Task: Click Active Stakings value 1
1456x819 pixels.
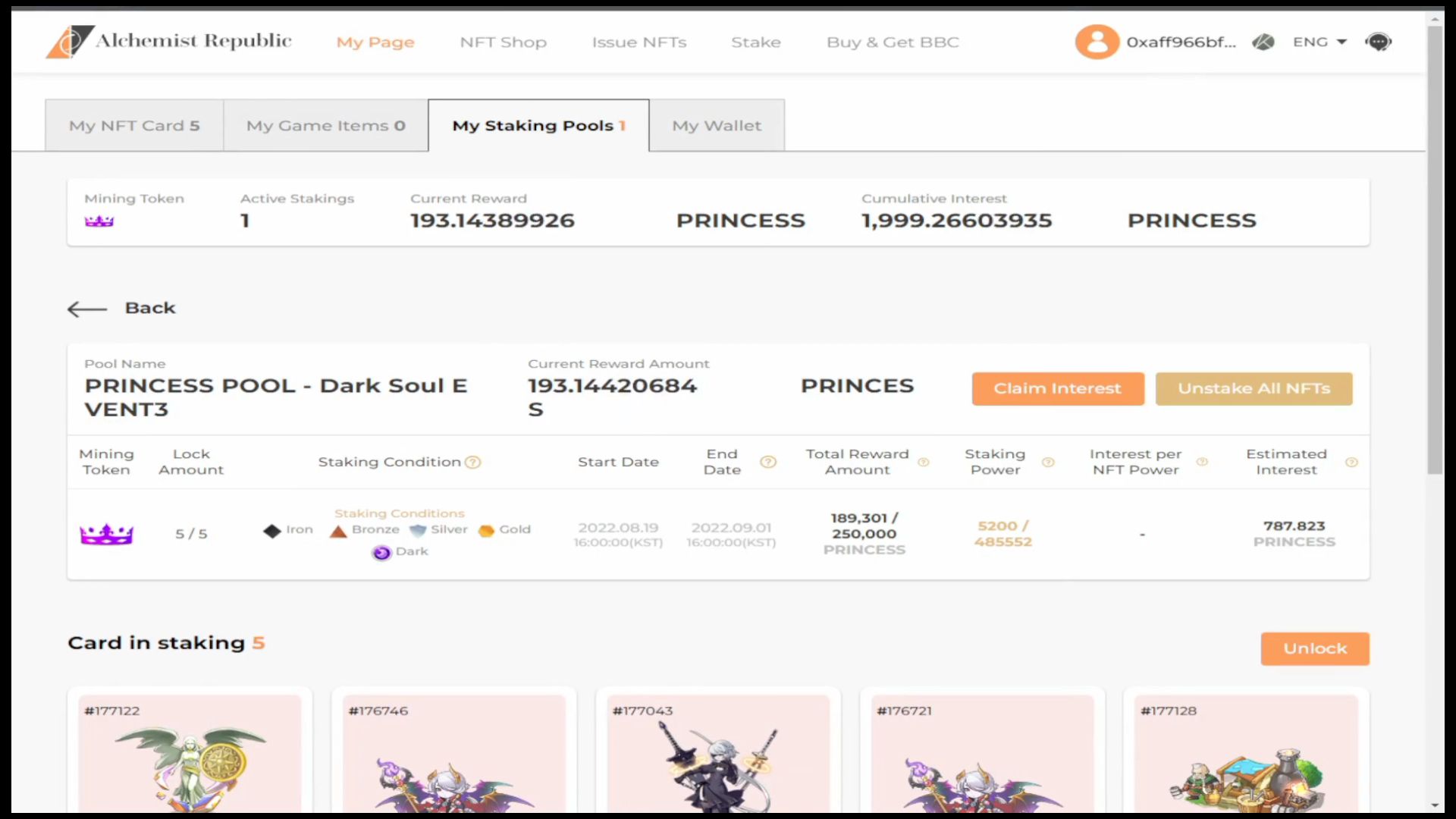Action: [x=245, y=221]
